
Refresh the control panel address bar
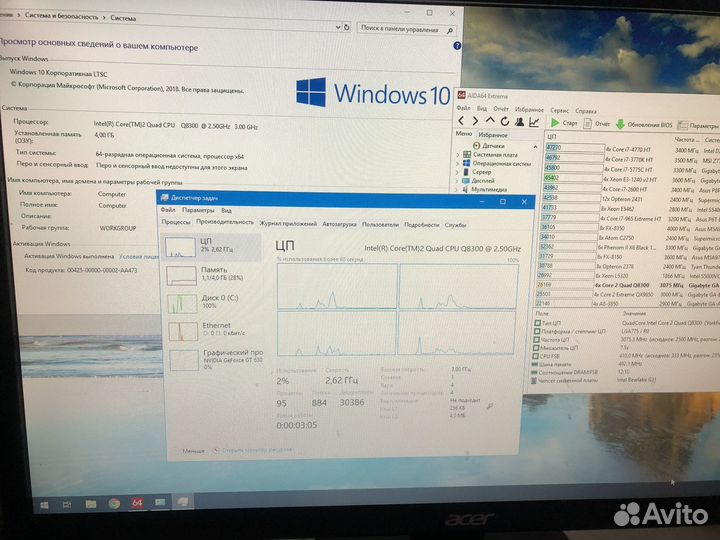(x=347, y=28)
